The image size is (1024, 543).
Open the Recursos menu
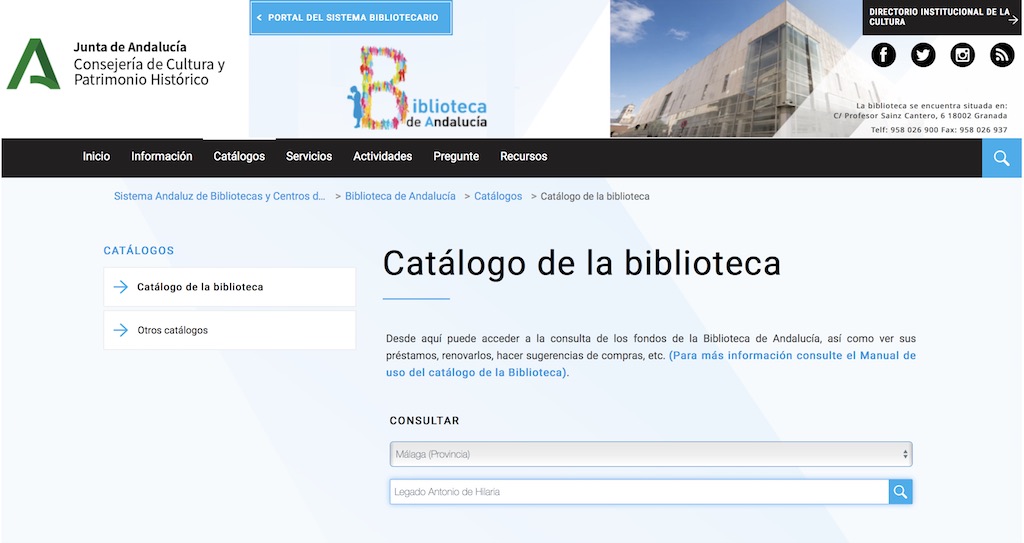click(x=523, y=156)
